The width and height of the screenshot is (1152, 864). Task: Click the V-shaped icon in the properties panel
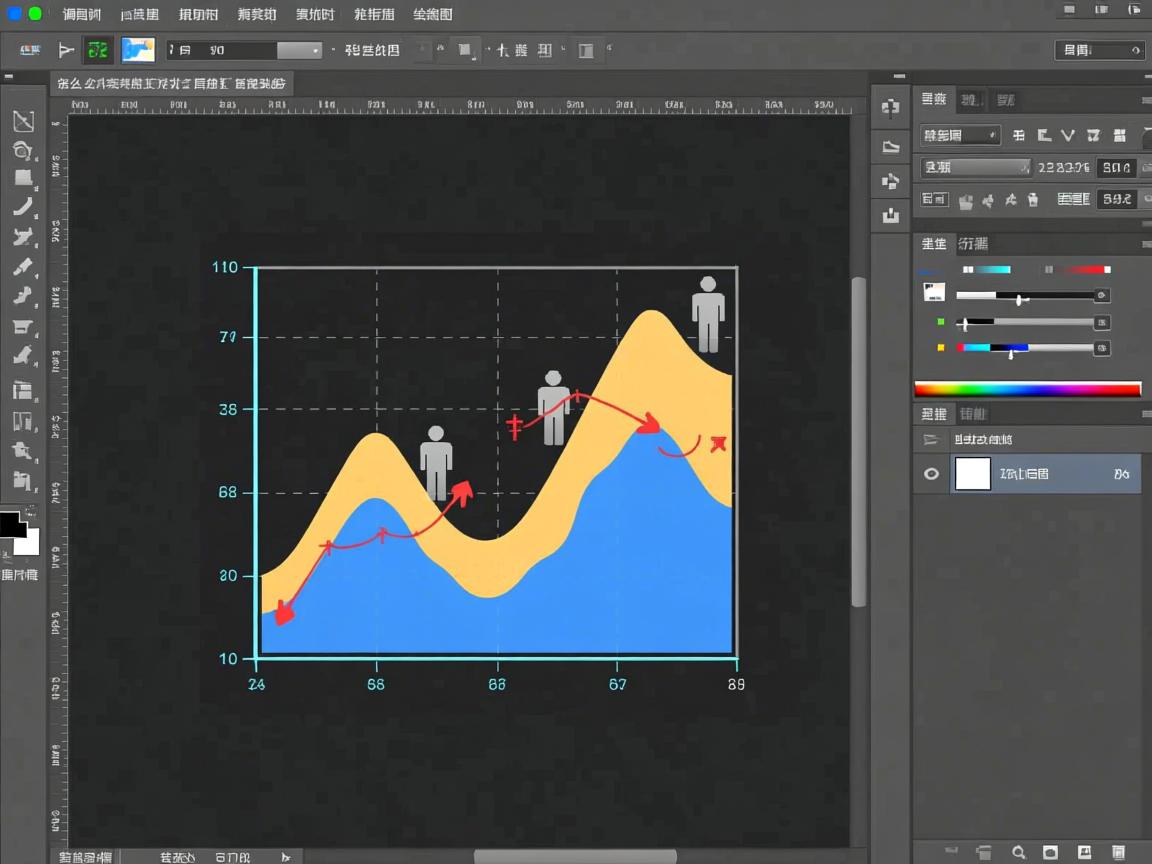1067,135
